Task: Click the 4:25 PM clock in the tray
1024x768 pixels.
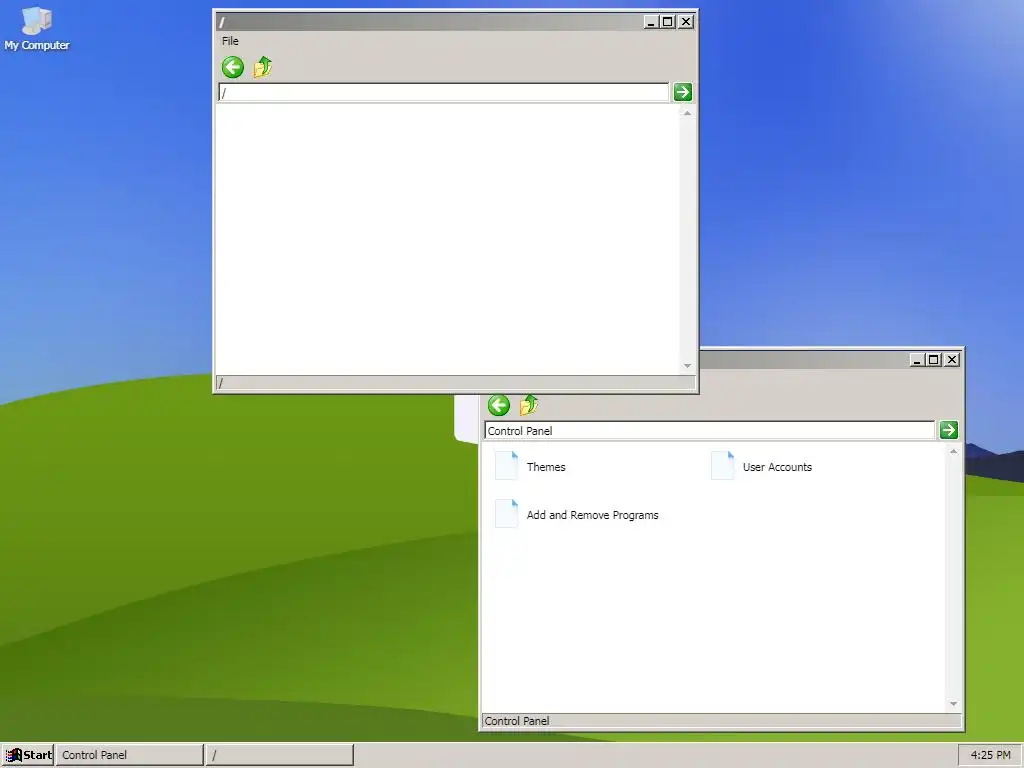Action: tap(989, 755)
